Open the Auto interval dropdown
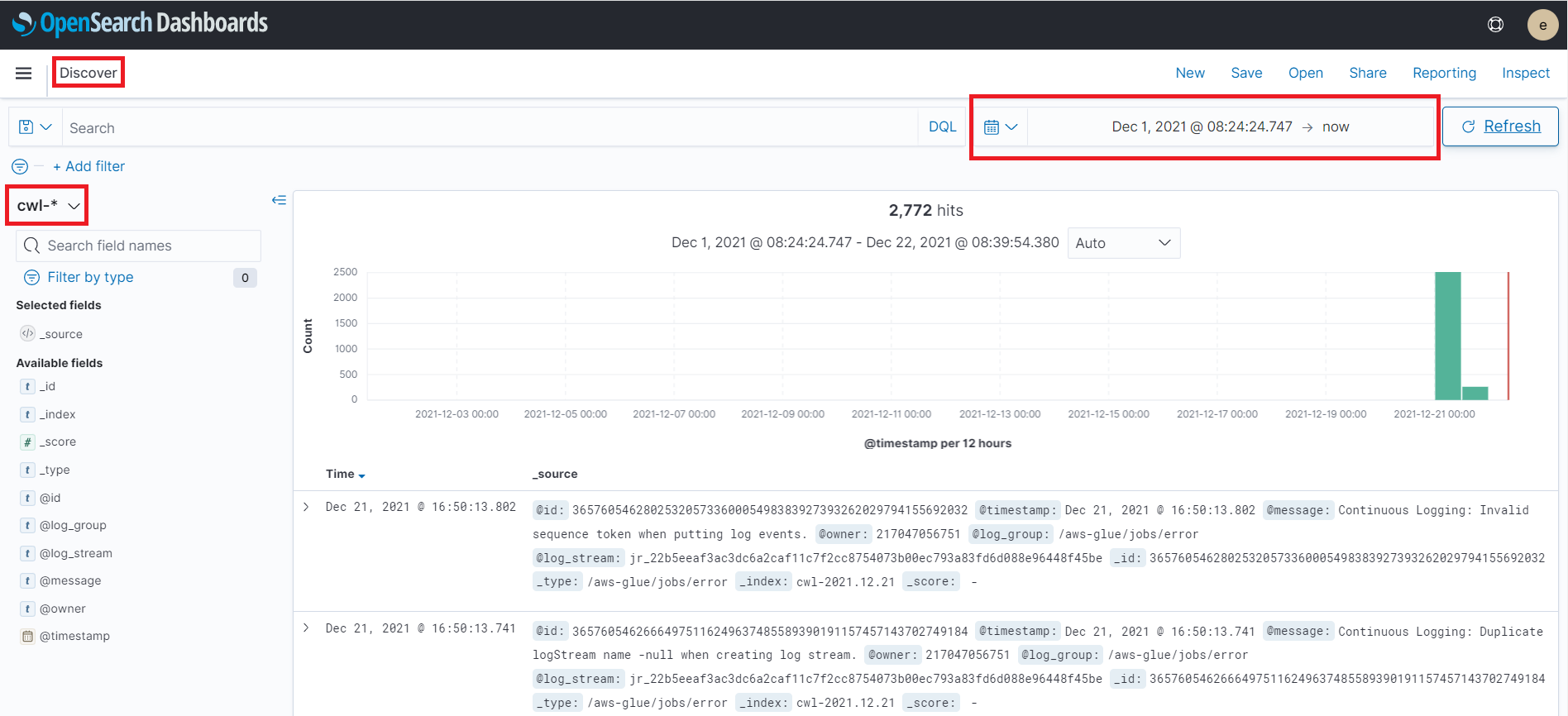This screenshot has height=716, width=1568. [x=1124, y=243]
